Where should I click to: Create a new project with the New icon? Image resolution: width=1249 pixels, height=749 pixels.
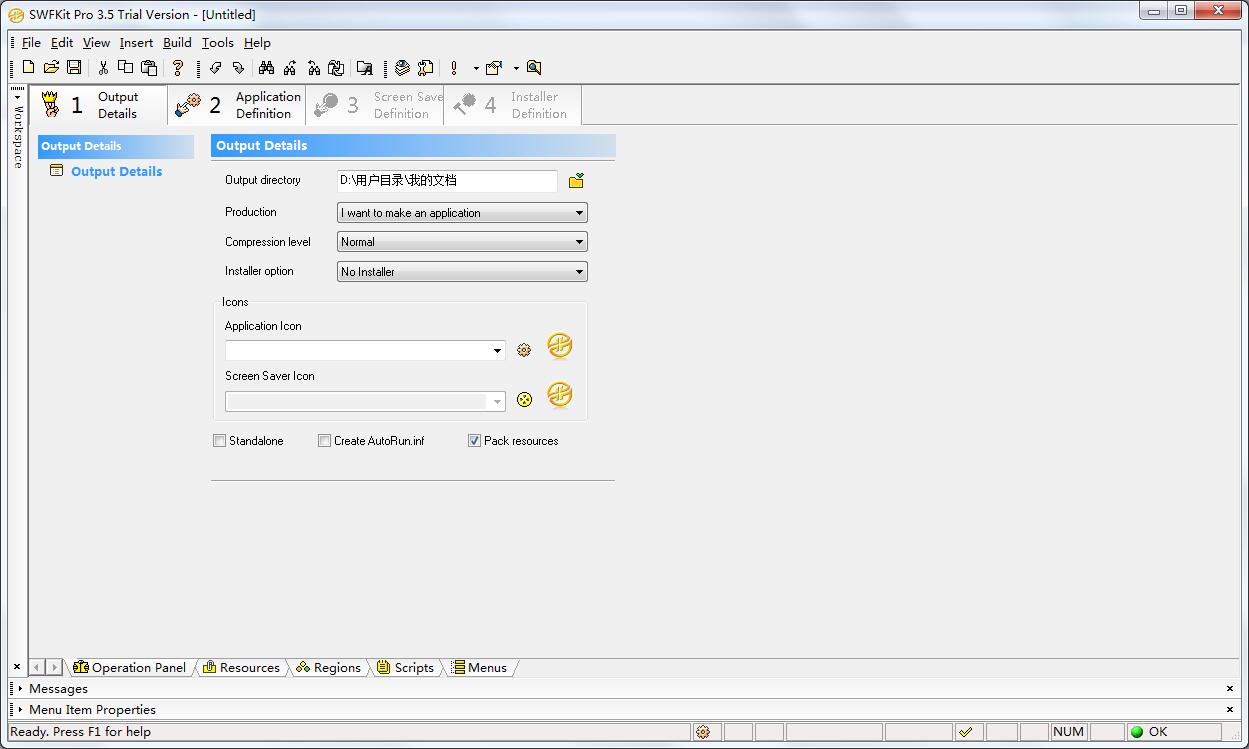click(28, 68)
